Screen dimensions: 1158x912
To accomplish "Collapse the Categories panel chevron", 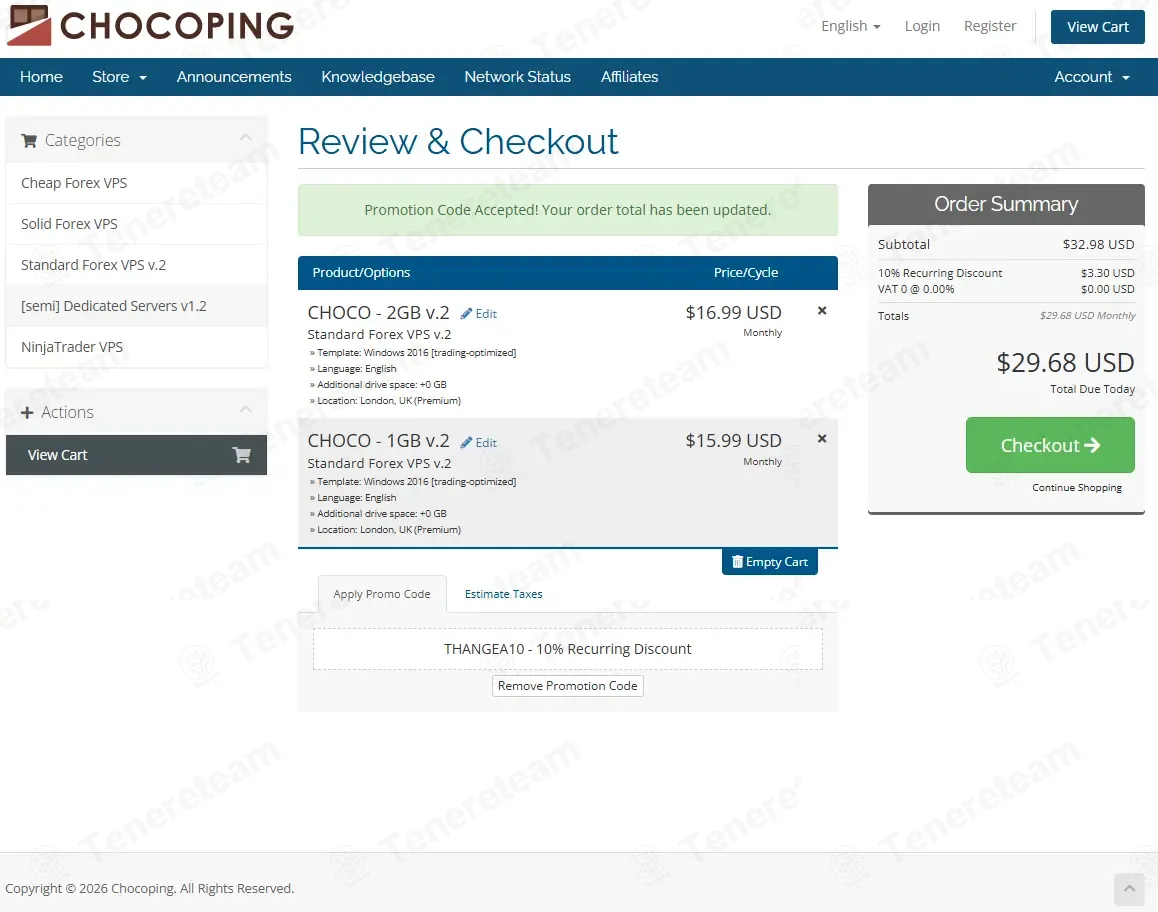I will coord(246,138).
